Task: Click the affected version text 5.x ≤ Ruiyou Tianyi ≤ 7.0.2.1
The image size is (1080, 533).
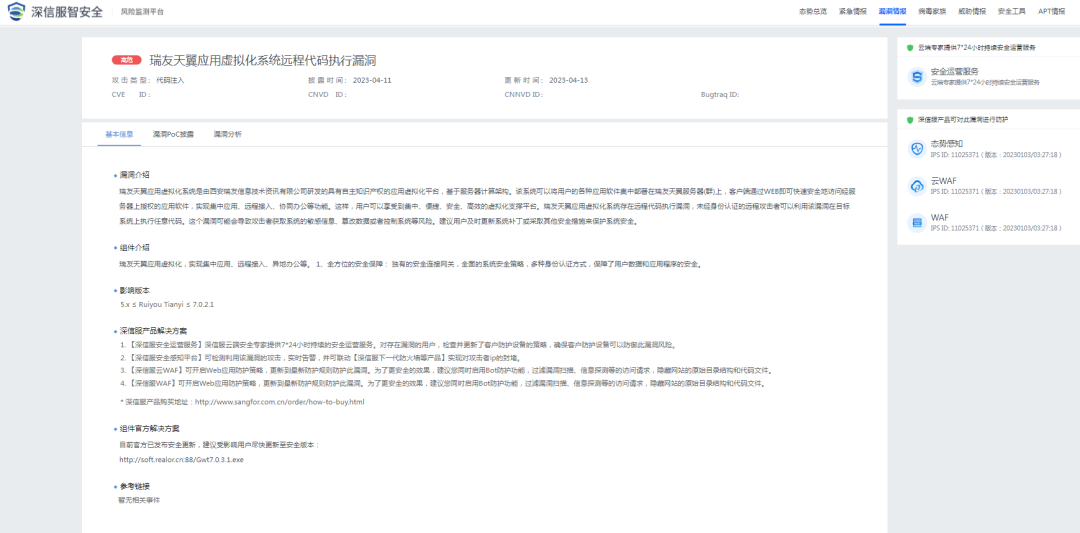Action: coord(167,304)
